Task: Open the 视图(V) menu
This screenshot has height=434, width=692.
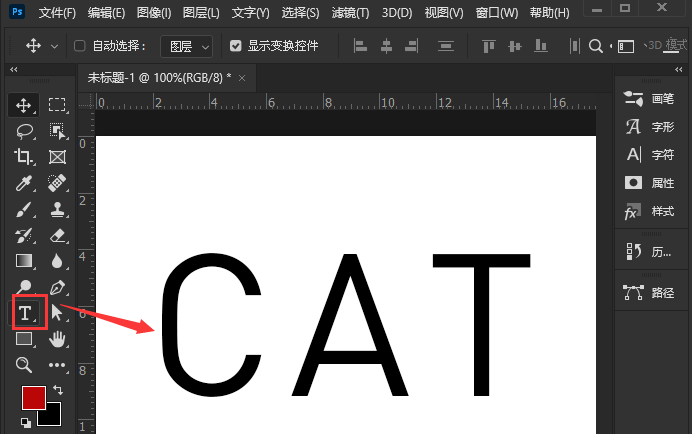Action: [x=444, y=12]
